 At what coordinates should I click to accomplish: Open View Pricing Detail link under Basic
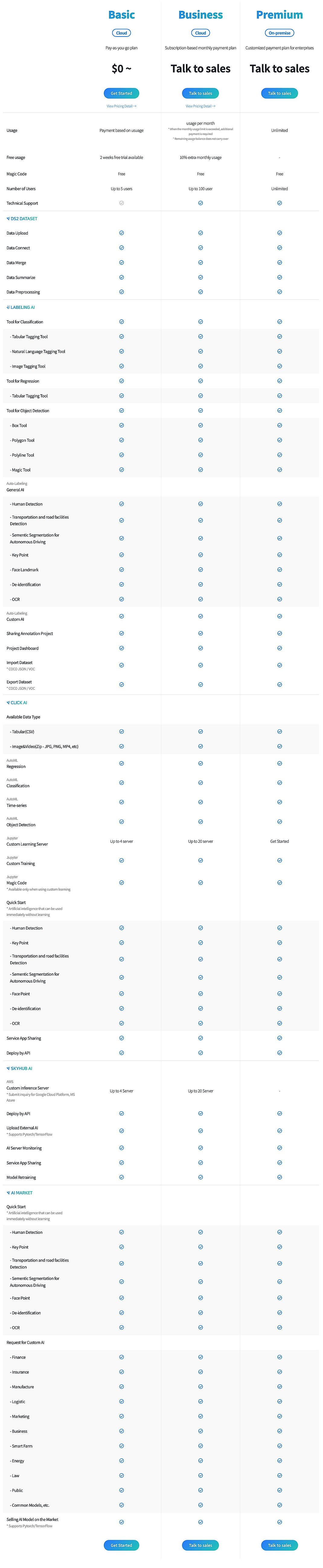click(121, 105)
